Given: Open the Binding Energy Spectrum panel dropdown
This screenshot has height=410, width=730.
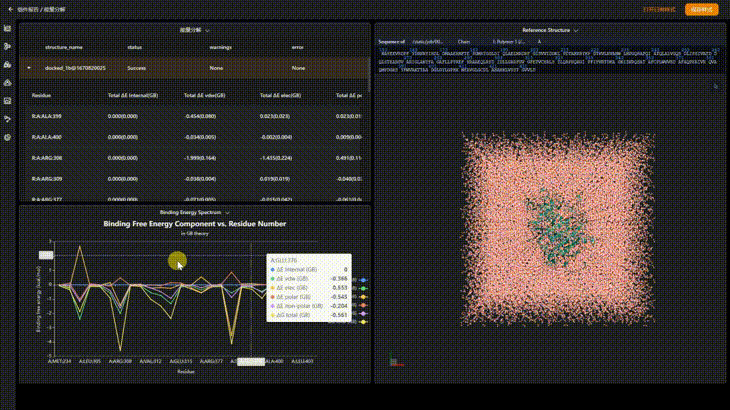Looking at the screenshot, I should point(195,213).
